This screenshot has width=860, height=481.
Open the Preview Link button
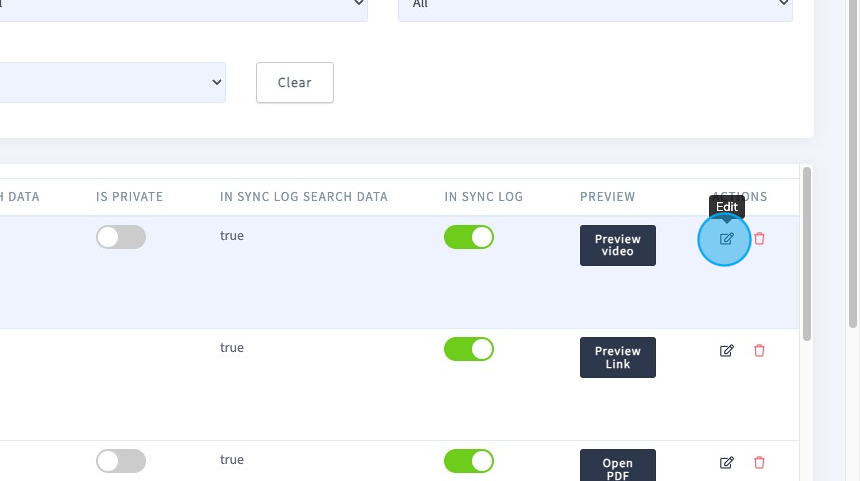point(618,357)
